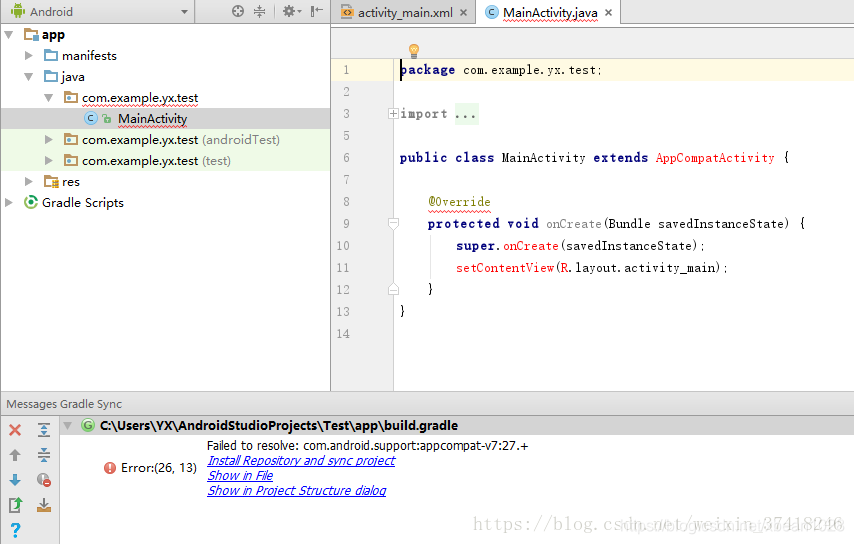Collapse the build.gradle message group
This screenshot has width=854, height=544.
(x=68, y=426)
